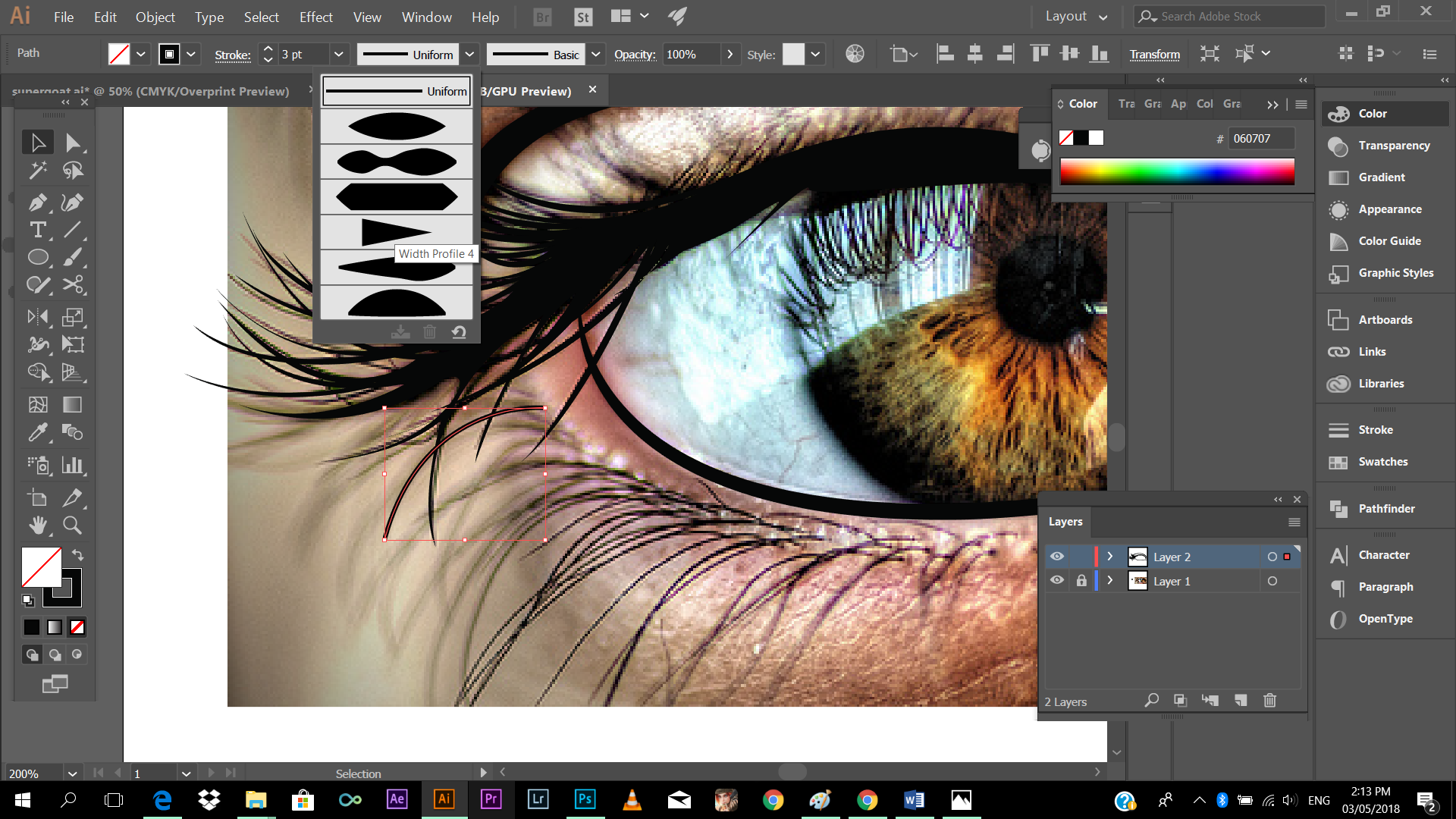Screen dimensions: 1456x819
Task: Select the Line Segment tool
Action: [73, 230]
